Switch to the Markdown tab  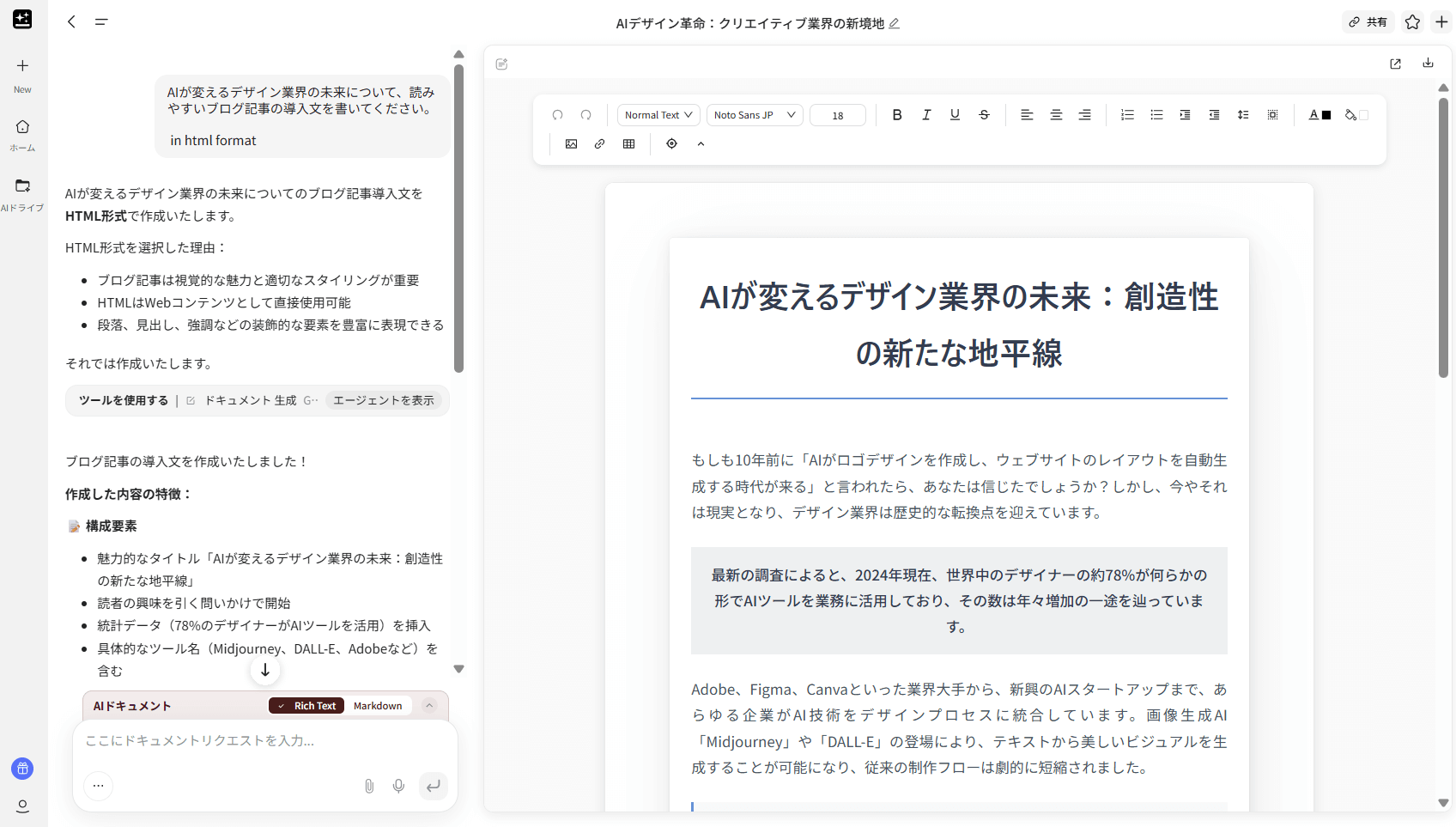[x=378, y=706]
